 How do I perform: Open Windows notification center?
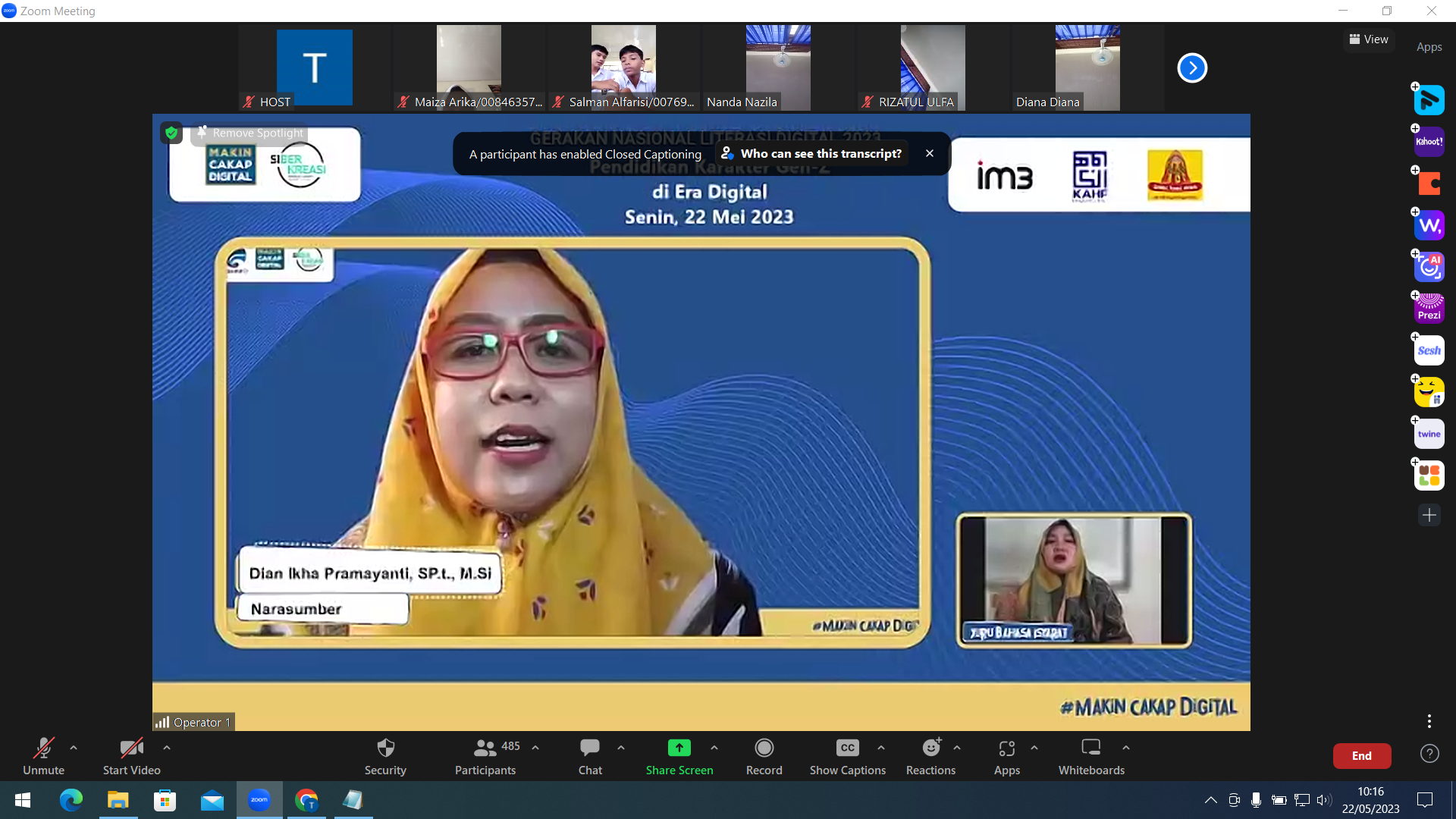coord(1425,800)
